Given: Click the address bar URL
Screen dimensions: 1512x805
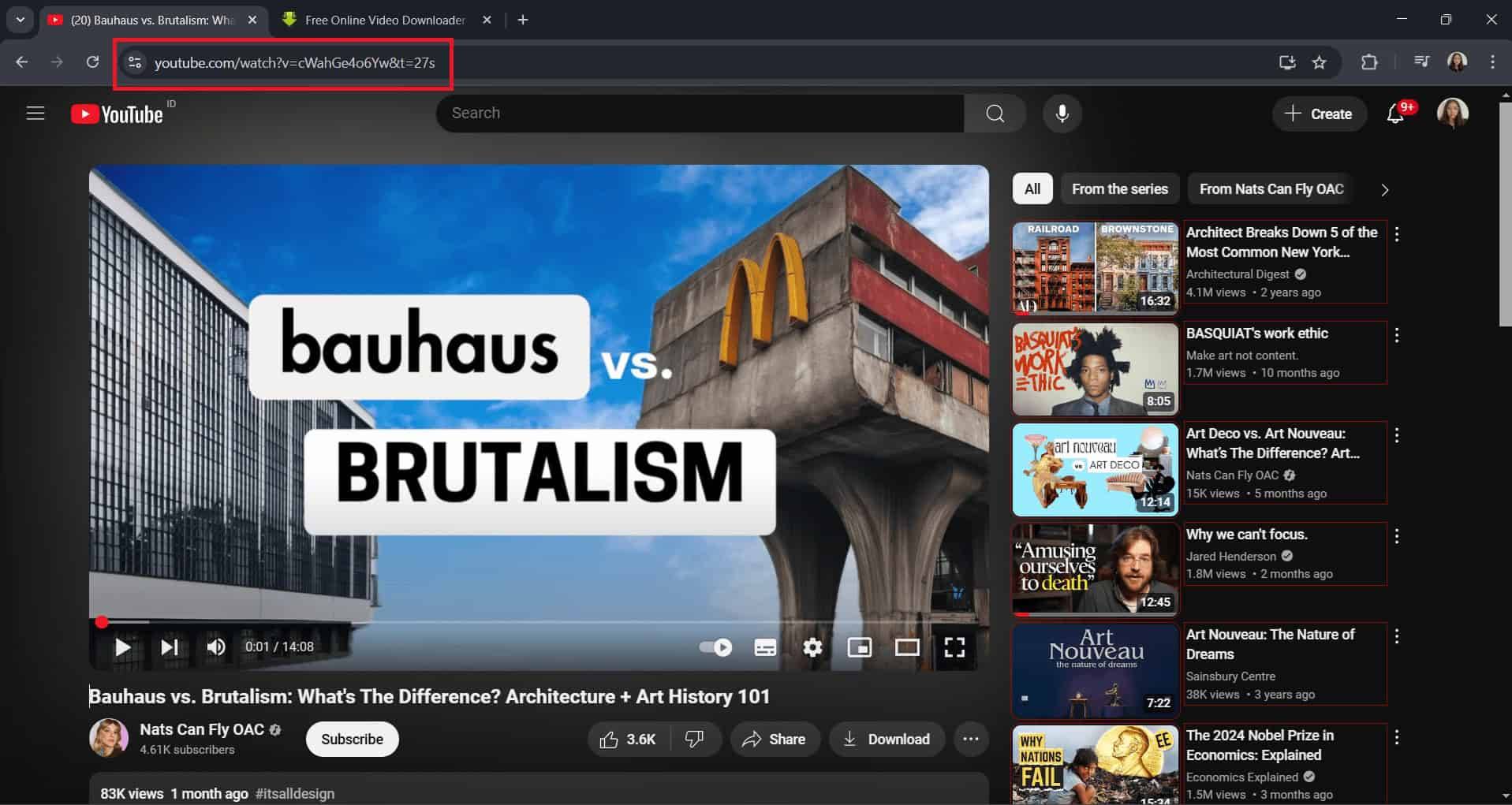Looking at the screenshot, I should [x=294, y=63].
